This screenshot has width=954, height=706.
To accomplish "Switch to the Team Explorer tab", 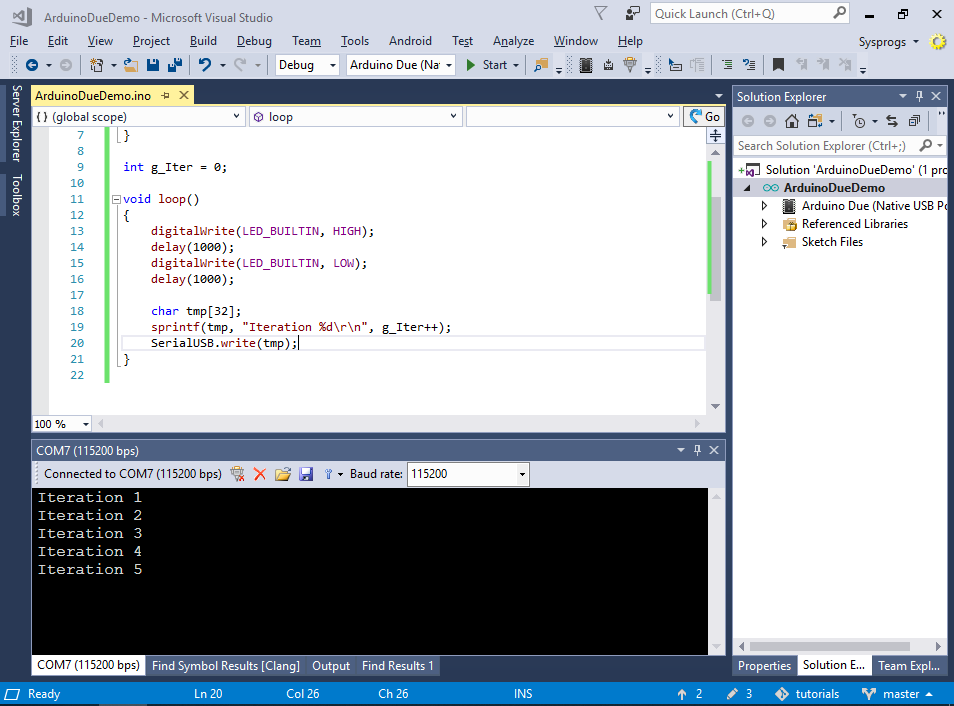I will 908,666.
